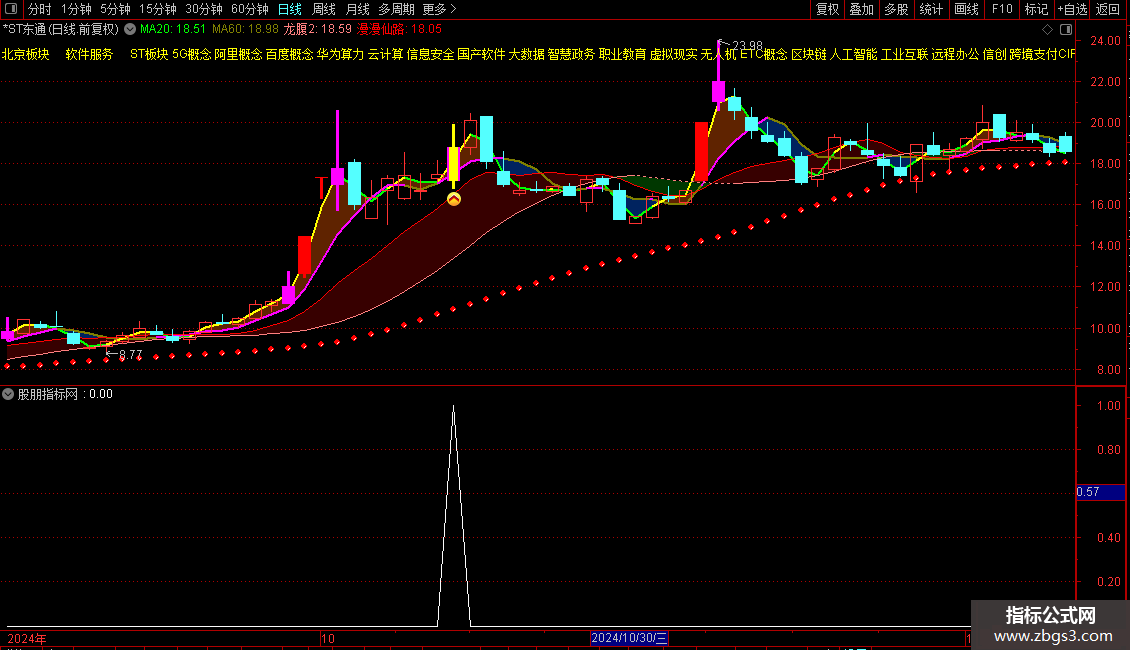Switch to the 分时 intraday view
The image size is (1130, 650).
(40, 9)
